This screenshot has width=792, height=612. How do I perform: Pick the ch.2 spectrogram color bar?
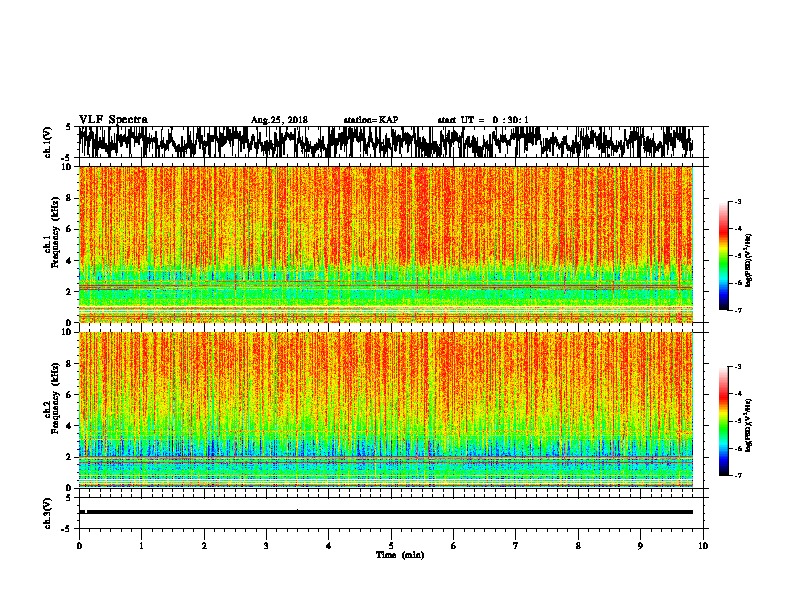click(x=723, y=421)
